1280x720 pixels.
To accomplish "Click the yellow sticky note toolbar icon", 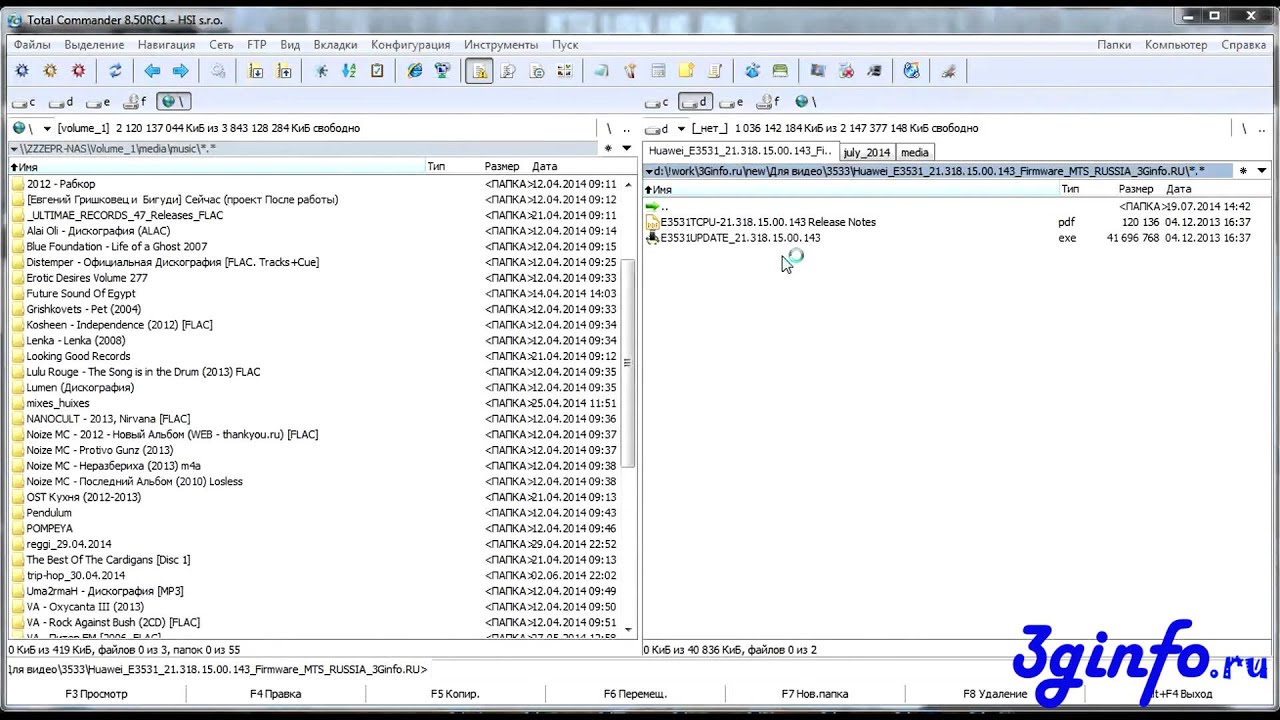I will (686, 71).
